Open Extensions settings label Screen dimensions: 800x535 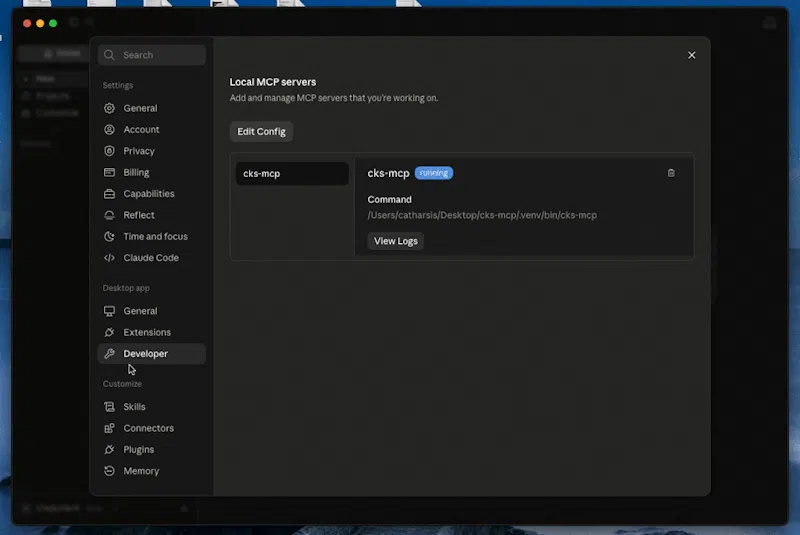click(147, 333)
